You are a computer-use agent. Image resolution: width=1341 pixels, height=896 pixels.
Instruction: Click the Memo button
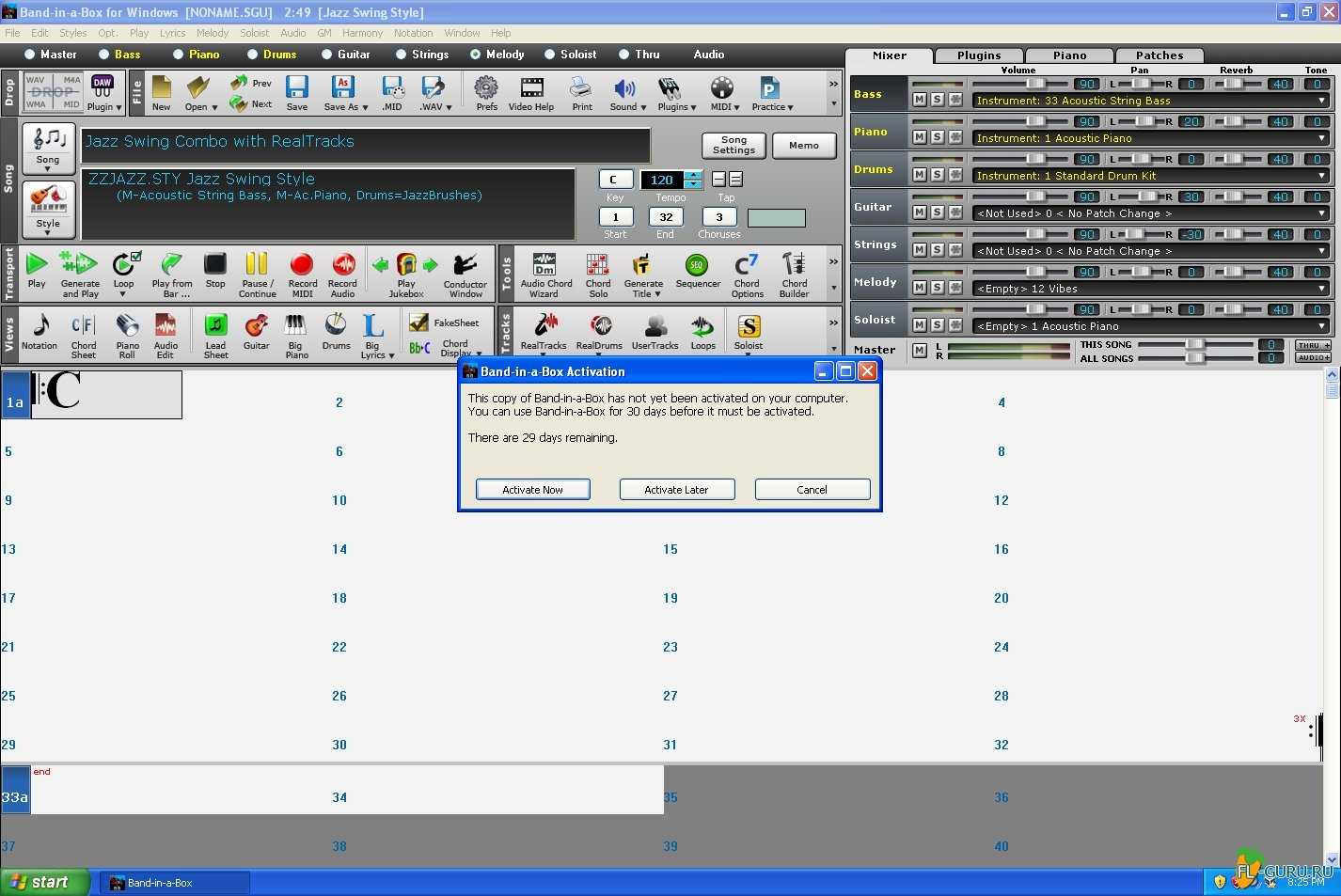coord(804,145)
